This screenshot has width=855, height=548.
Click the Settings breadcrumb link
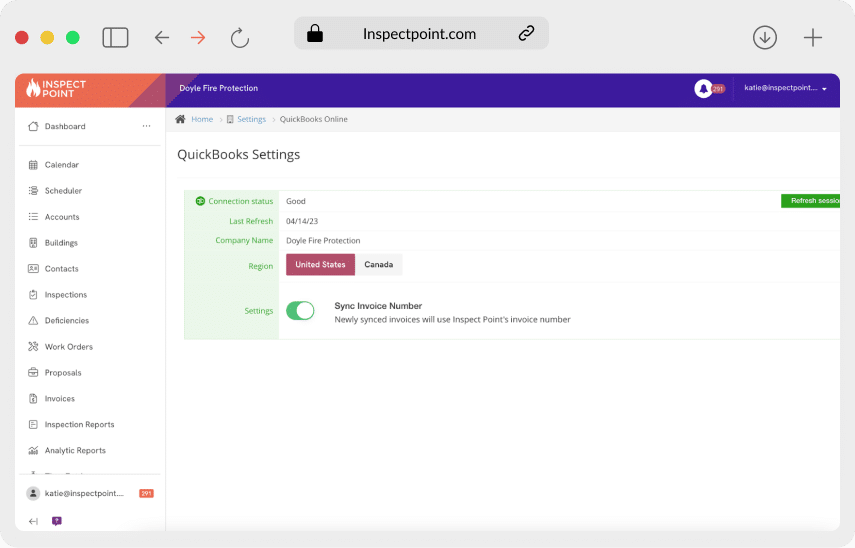pos(251,119)
